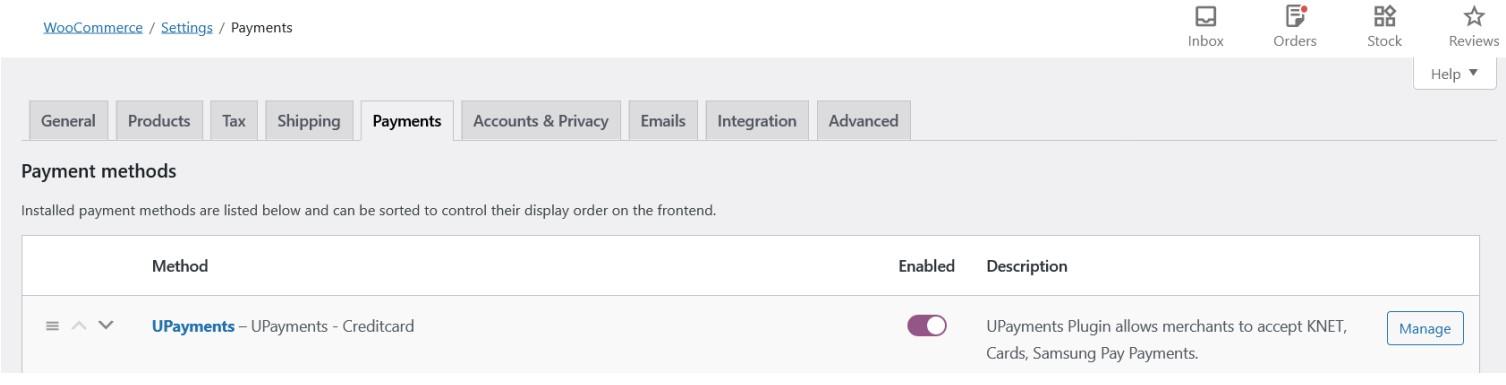
Task: Open the Tax tab
Action: coord(234,121)
